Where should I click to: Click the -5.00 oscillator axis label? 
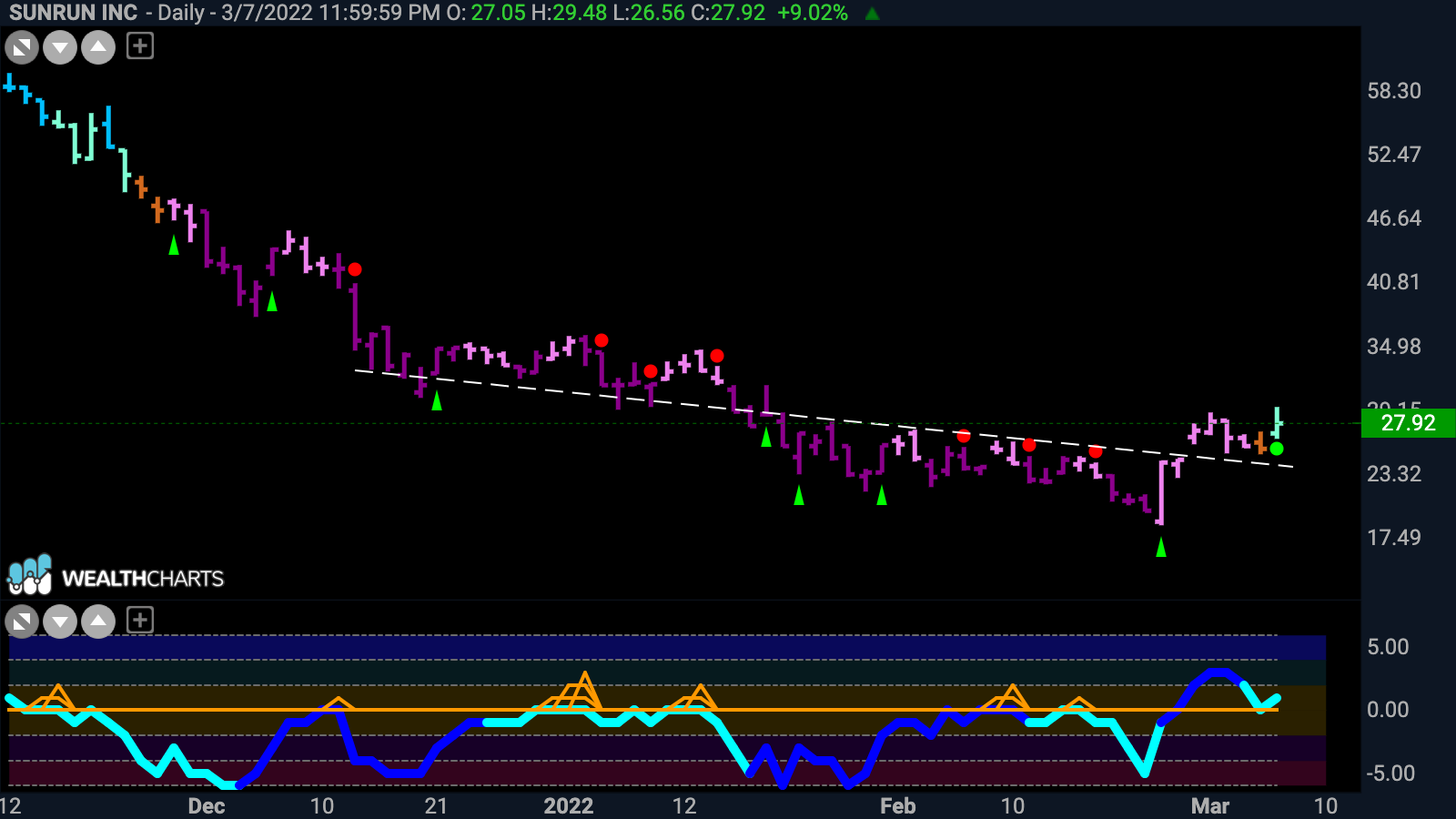[x=1390, y=773]
